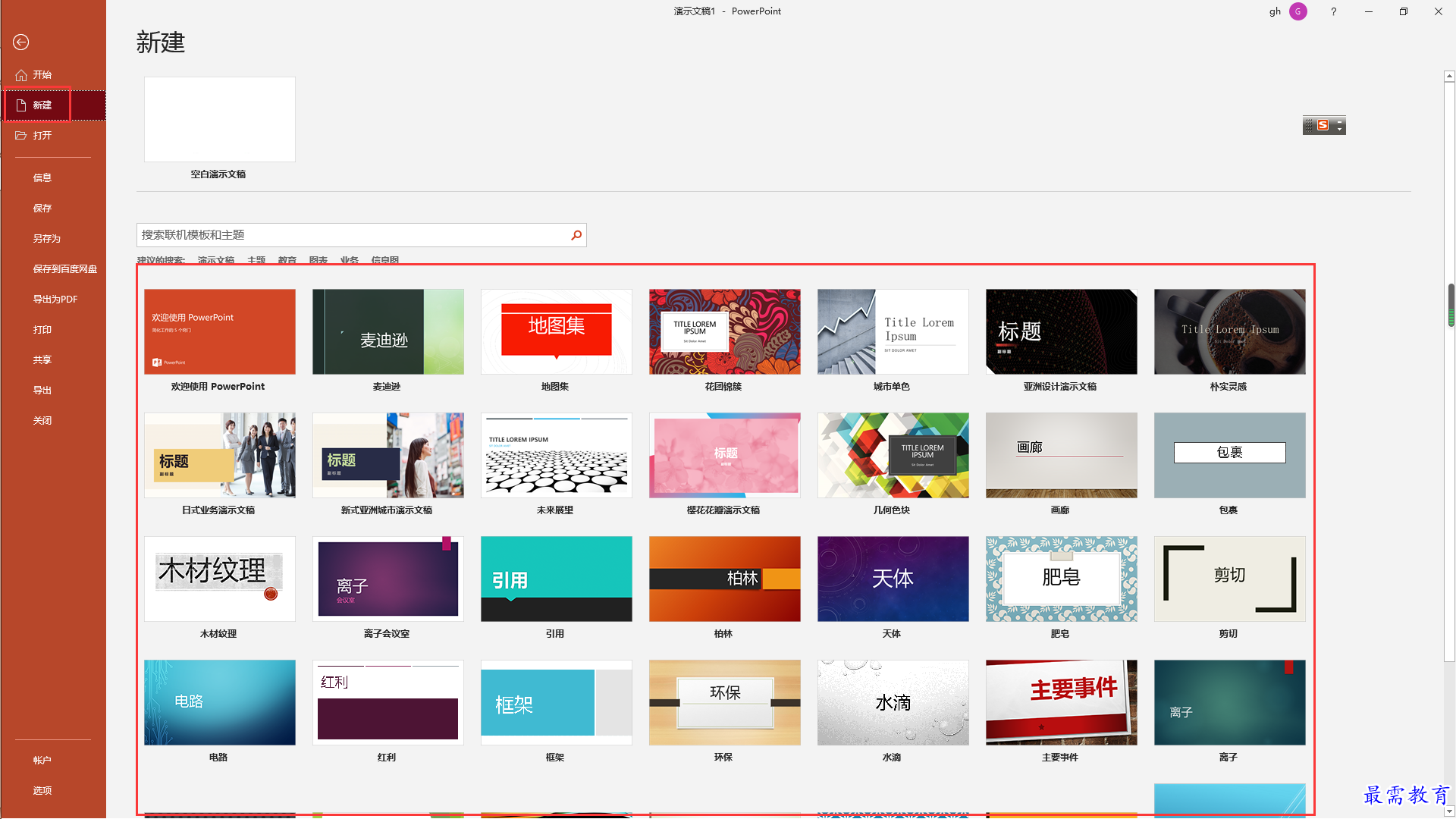Viewport: 1456px width, 819px height.
Task: Select the 城市单色 template
Action: coord(893,331)
